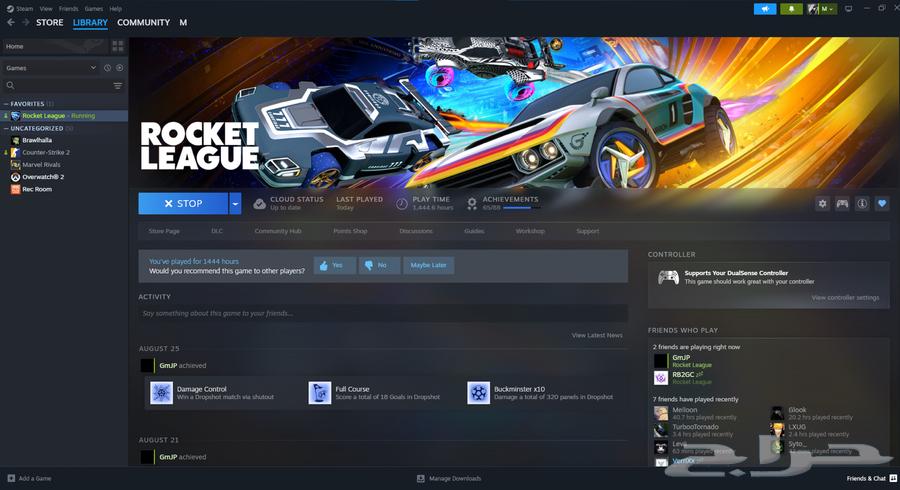
Task: Toggle ready-to-play filter icon in sidebar
Action: [119, 68]
